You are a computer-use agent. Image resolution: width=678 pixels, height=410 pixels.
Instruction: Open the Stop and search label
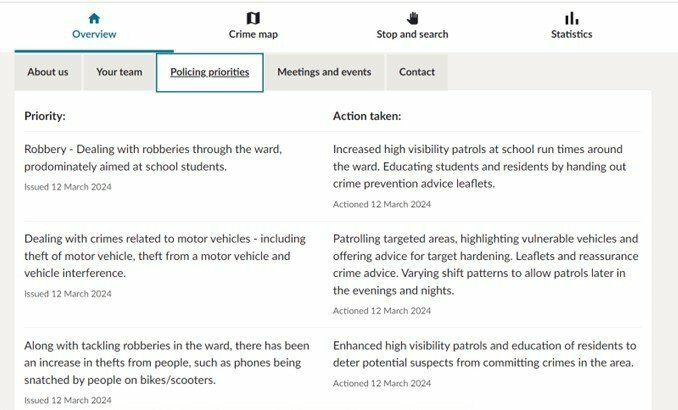coord(413,34)
